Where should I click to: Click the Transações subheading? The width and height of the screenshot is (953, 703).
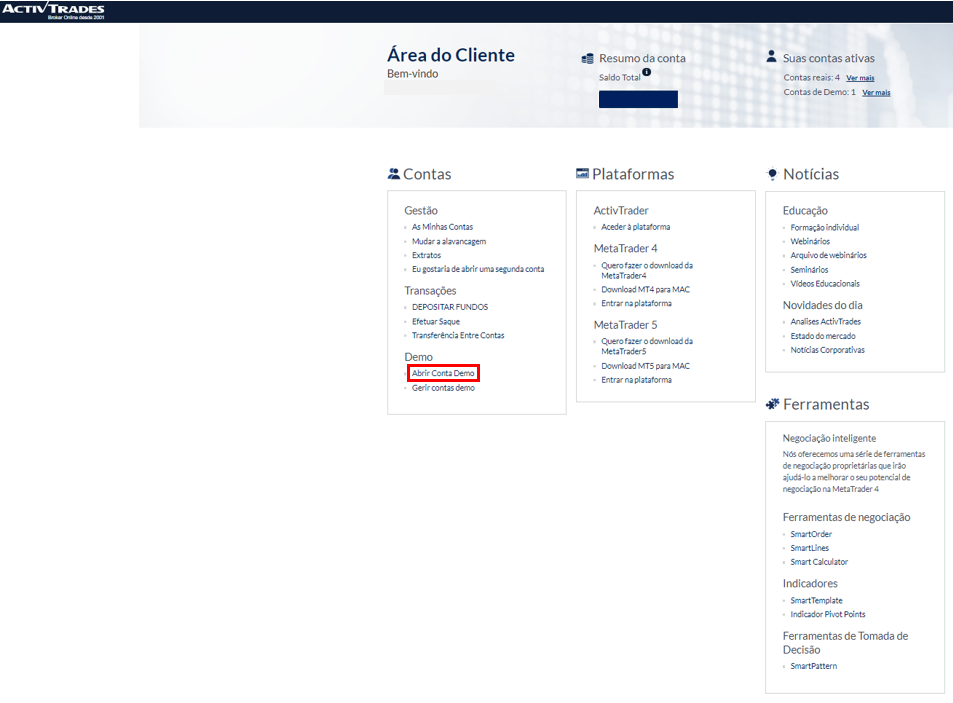coord(430,291)
